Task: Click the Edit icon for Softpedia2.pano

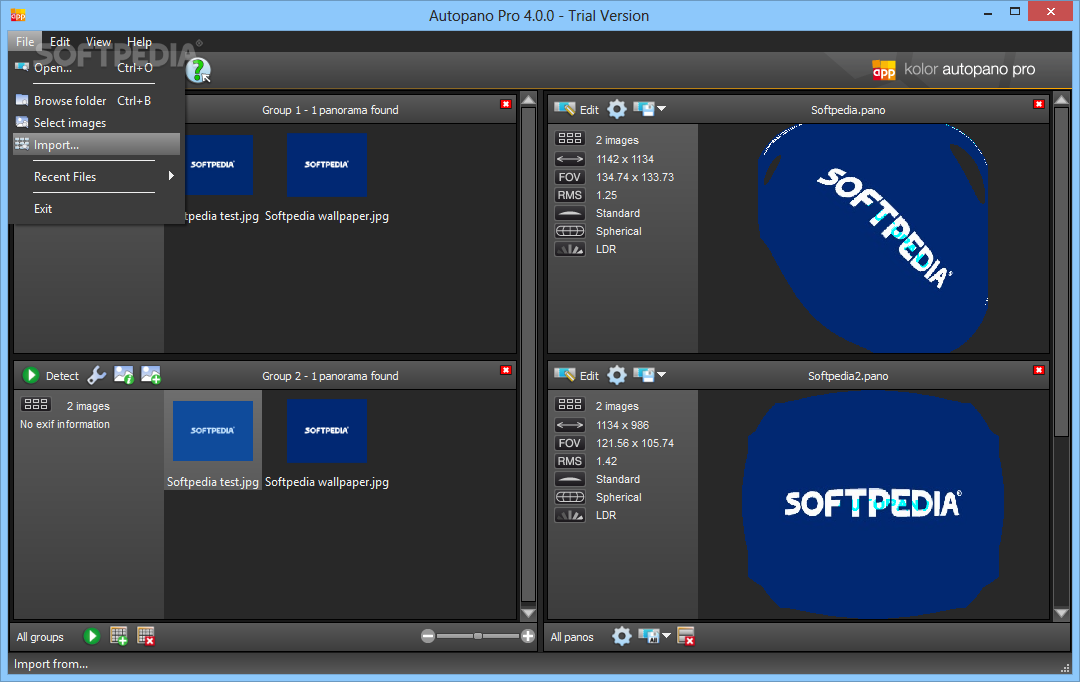Action: 565,375
